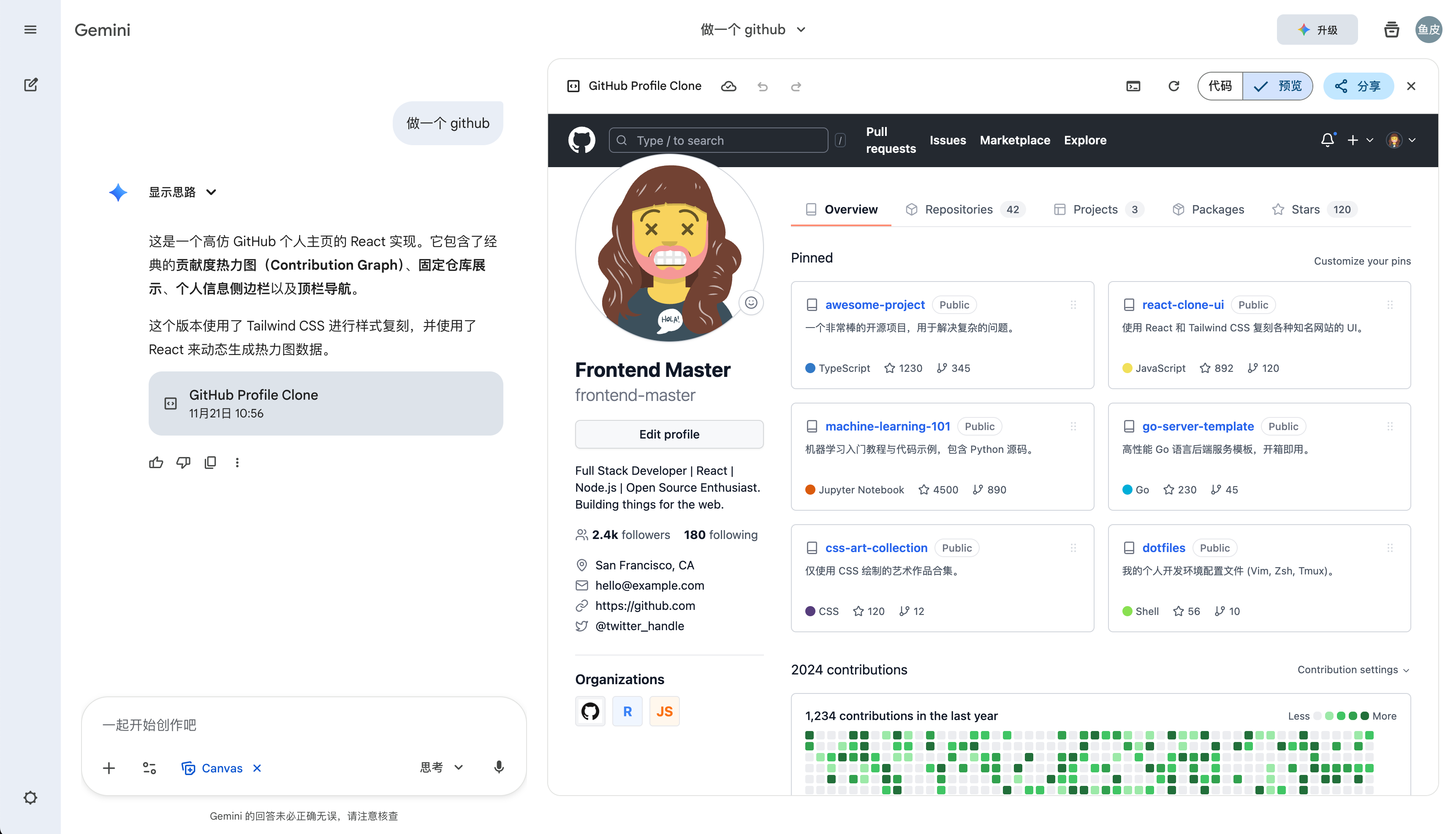Click the new chat compose icon
The height and width of the screenshot is (834, 1456).
(x=30, y=85)
